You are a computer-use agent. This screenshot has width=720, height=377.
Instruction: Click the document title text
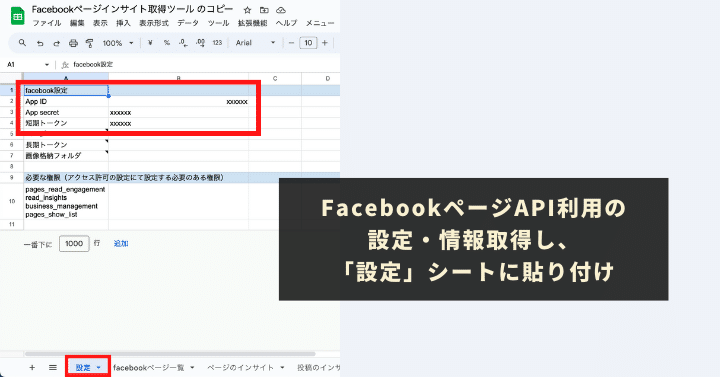tap(133, 9)
